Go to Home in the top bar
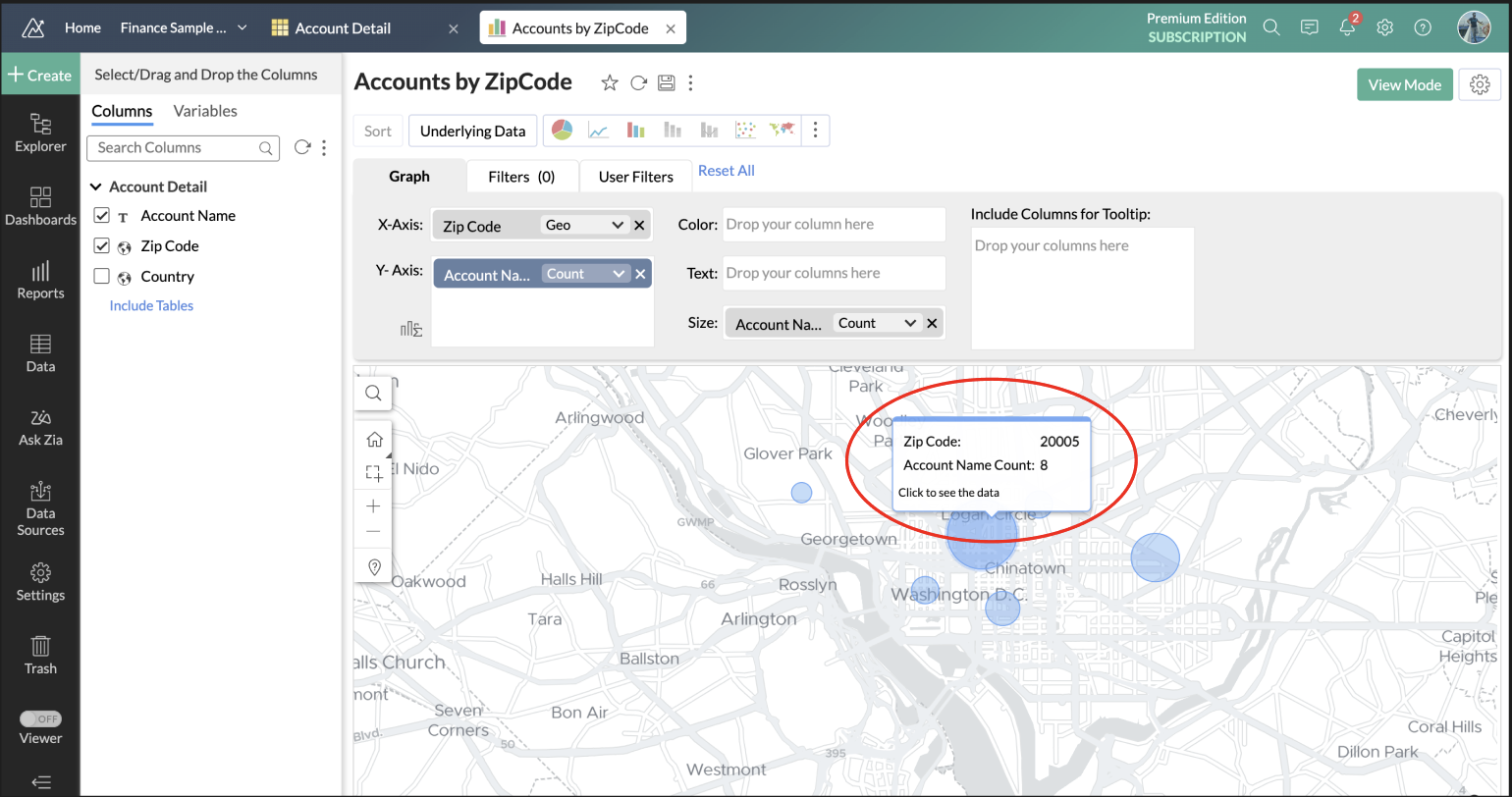 [x=83, y=27]
